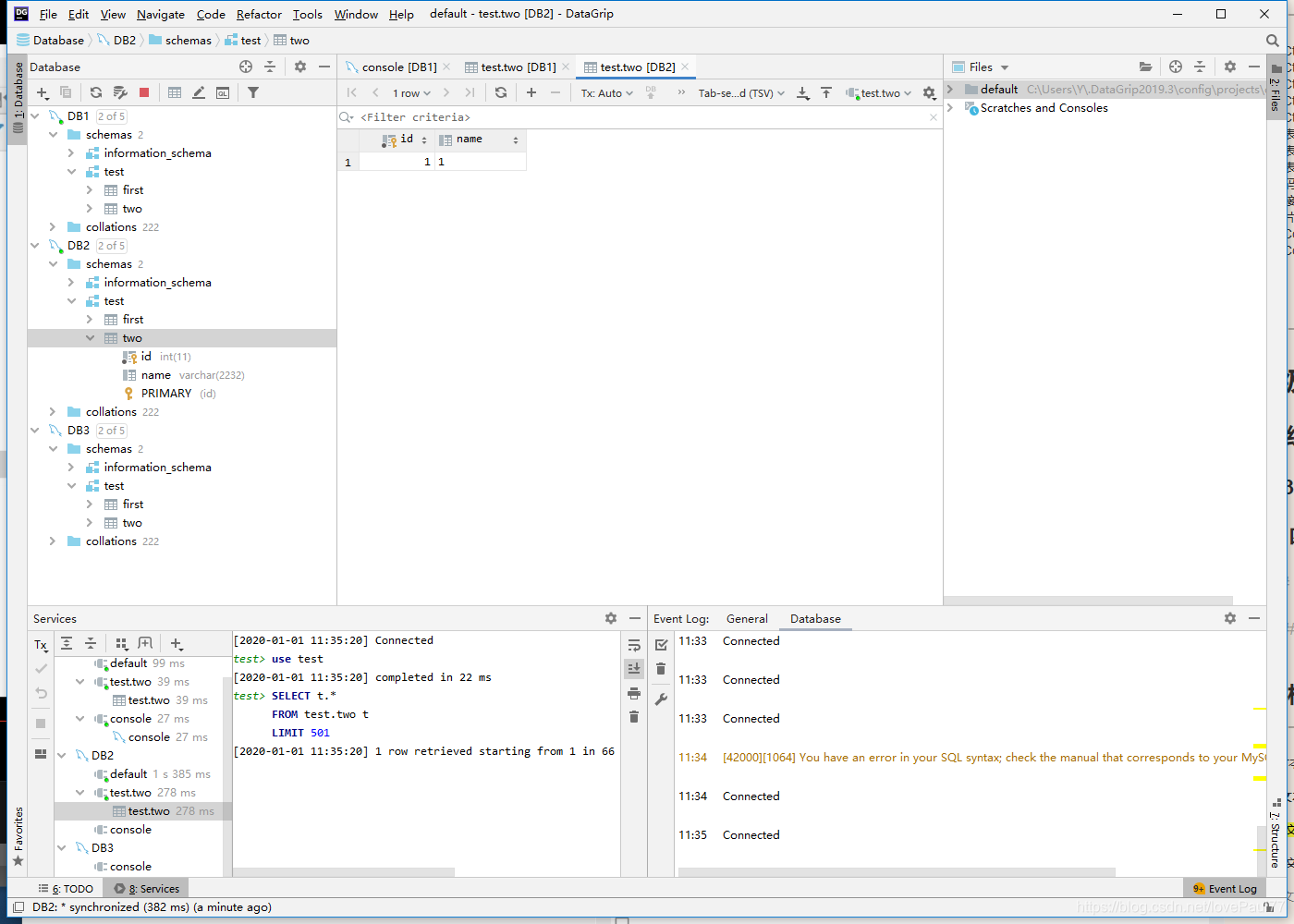
Task: Select name cell in row 1
Action: [x=481, y=162]
